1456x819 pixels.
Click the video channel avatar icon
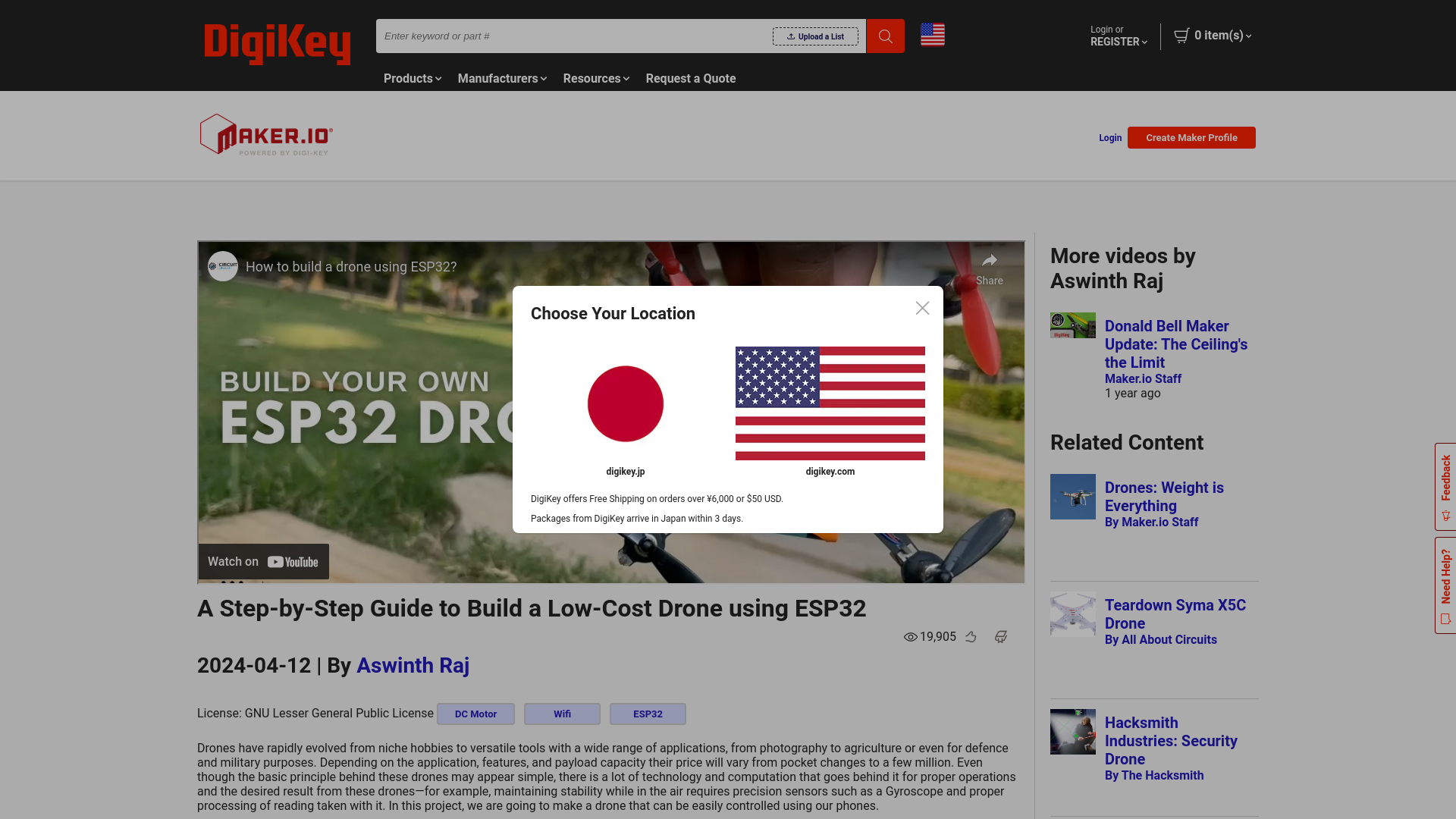coord(223,266)
